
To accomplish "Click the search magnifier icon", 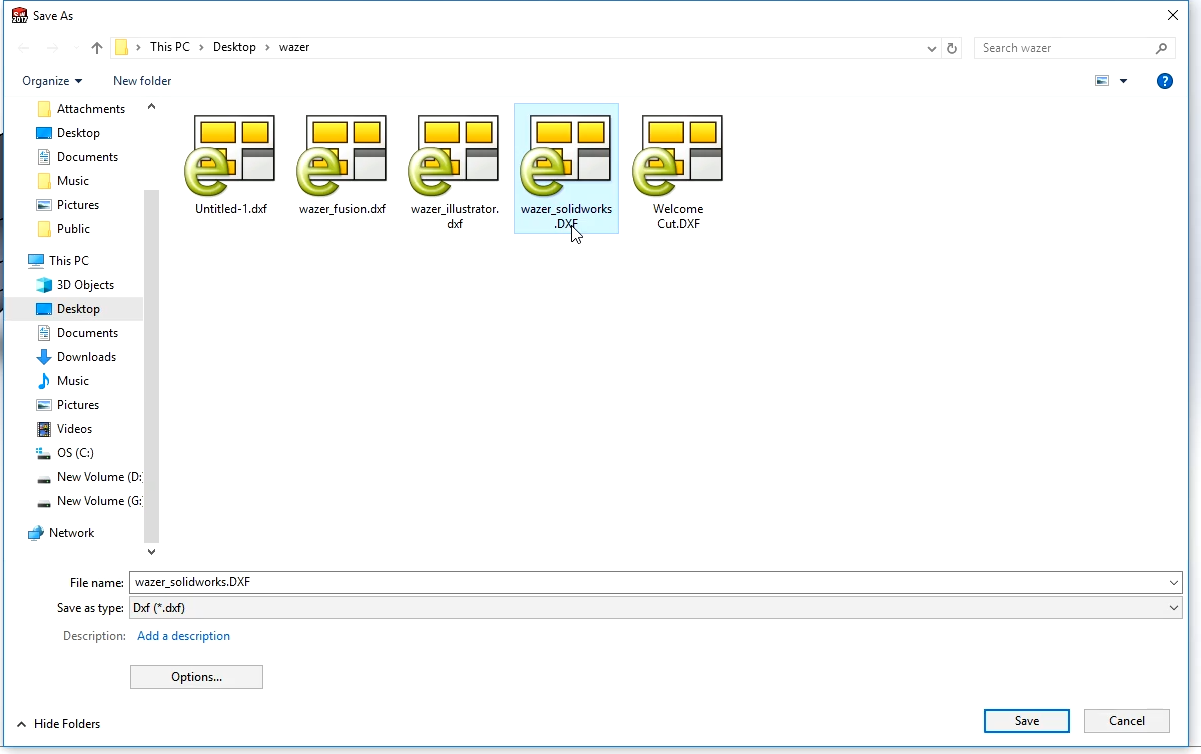I will (1161, 48).
